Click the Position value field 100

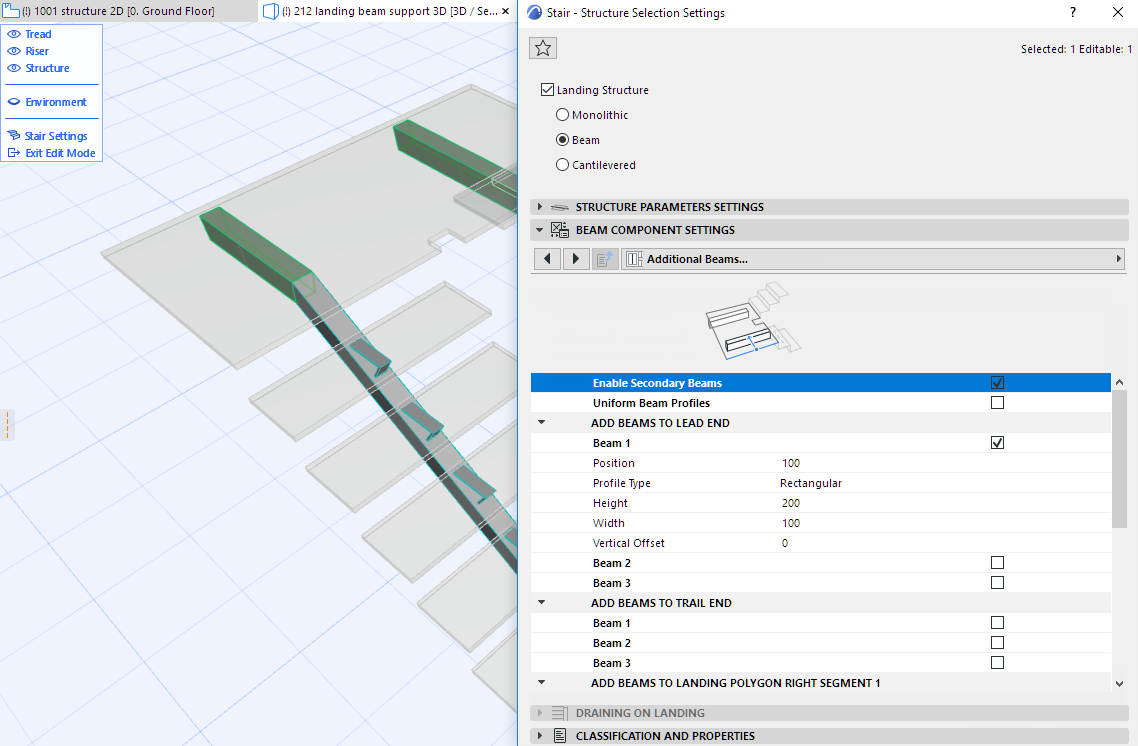click(x=792, y=463)
